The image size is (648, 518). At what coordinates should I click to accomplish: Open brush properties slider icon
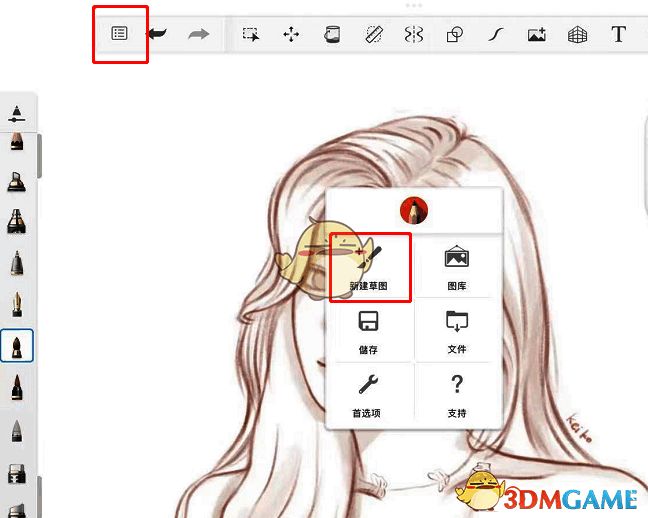point(17,114)
